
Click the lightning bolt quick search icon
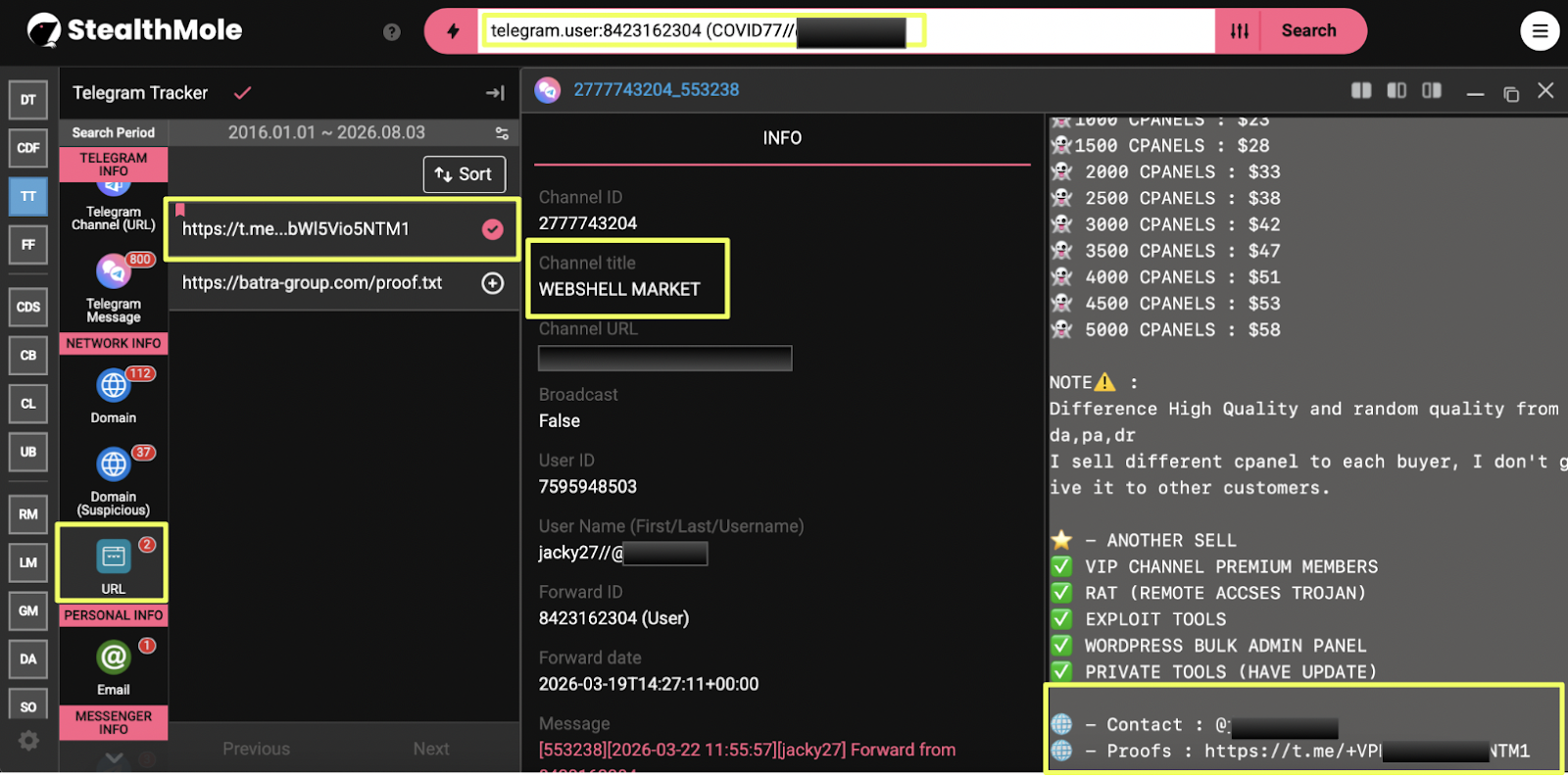453,31
